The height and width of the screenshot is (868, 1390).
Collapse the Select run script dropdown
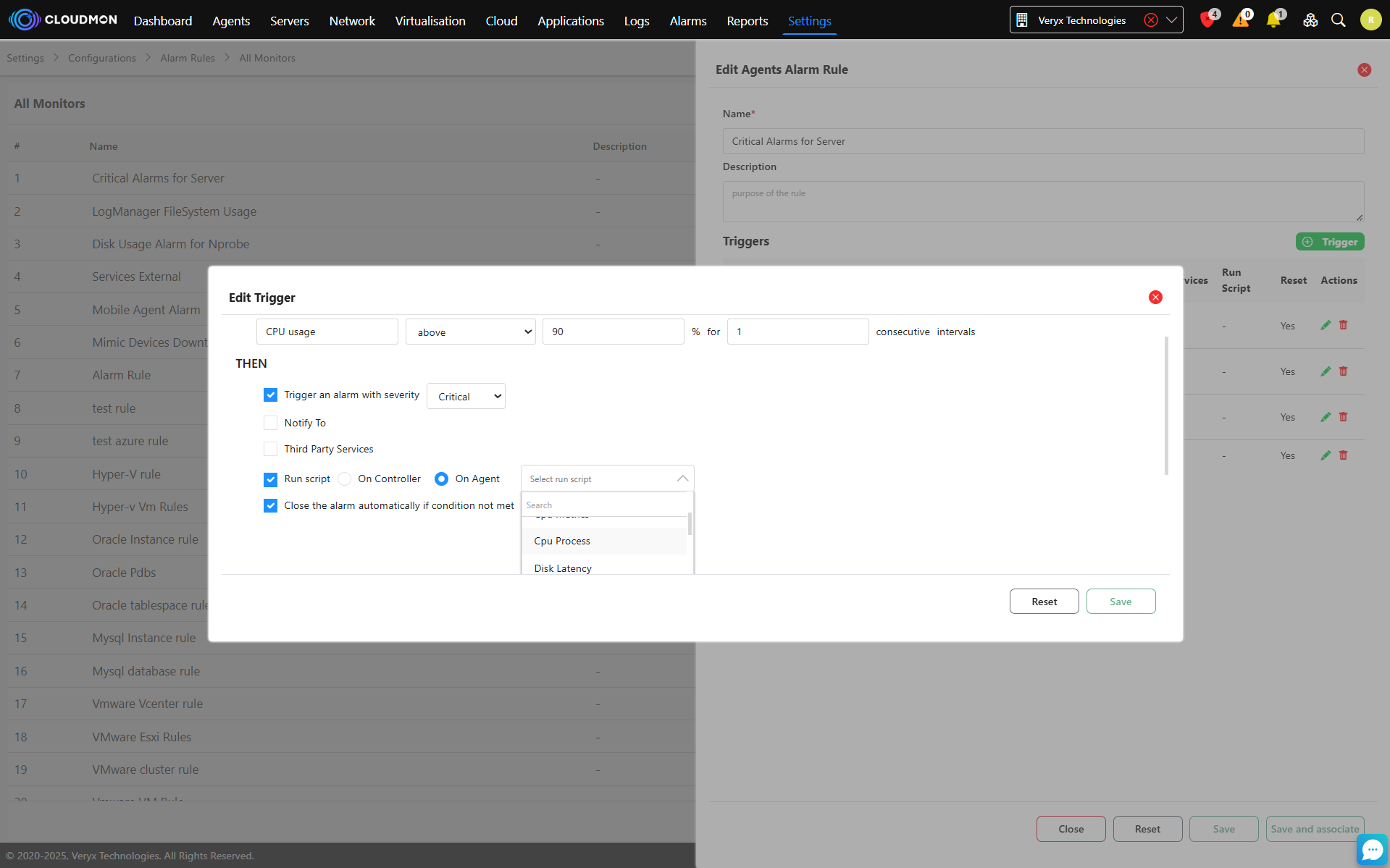[x=682, y=479]
